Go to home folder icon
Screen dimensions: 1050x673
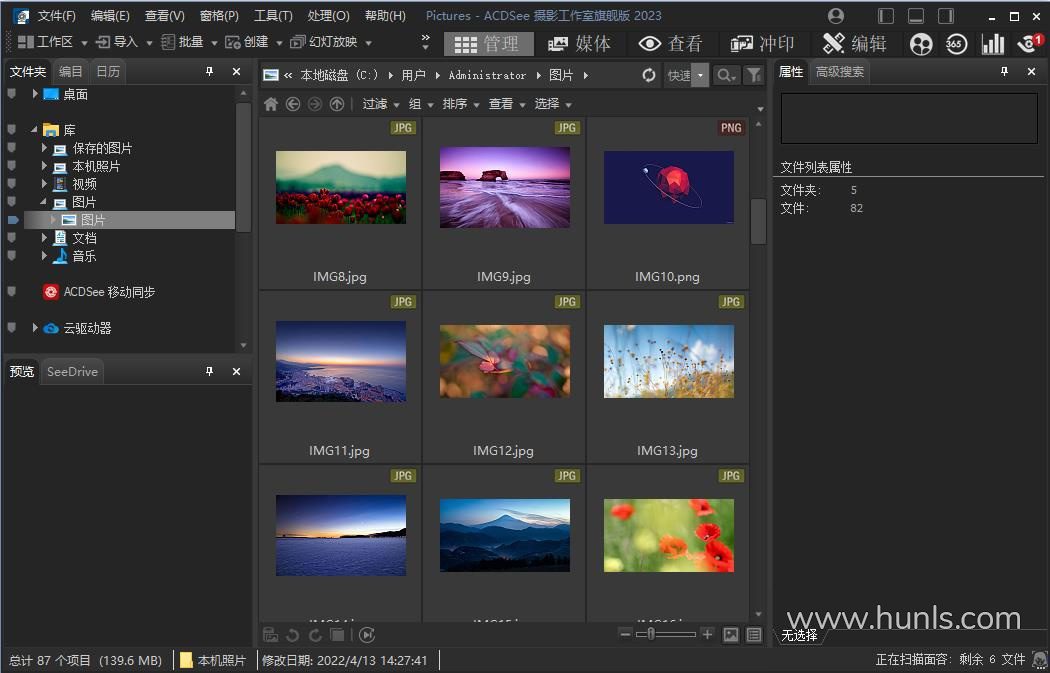pyautogui.click(x=271, y=104)
